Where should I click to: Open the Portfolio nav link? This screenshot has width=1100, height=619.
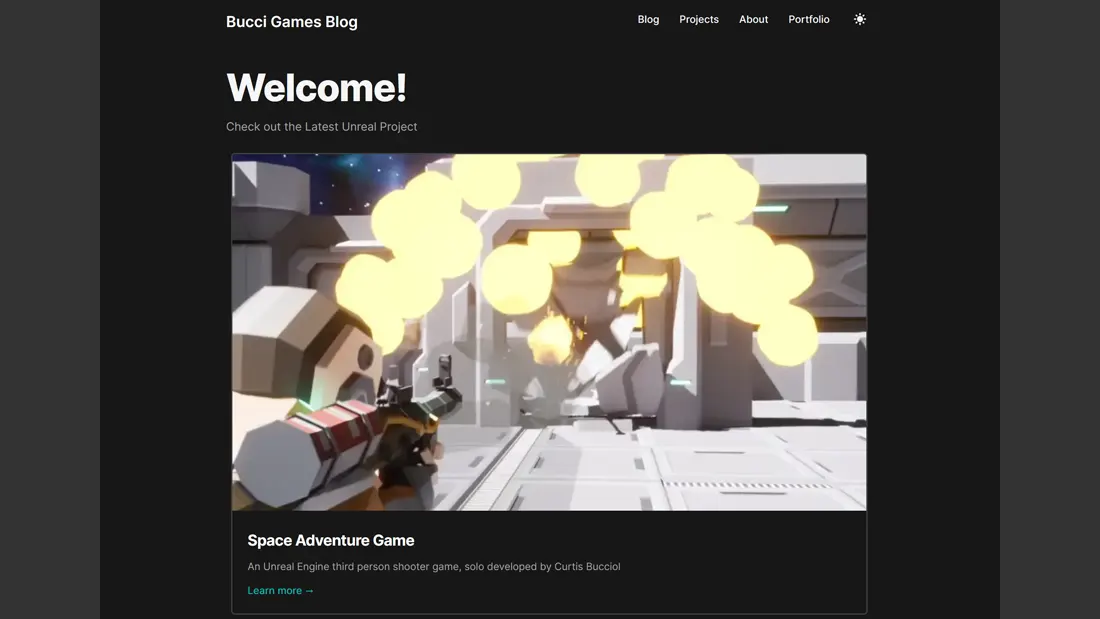tap(809, 20)
